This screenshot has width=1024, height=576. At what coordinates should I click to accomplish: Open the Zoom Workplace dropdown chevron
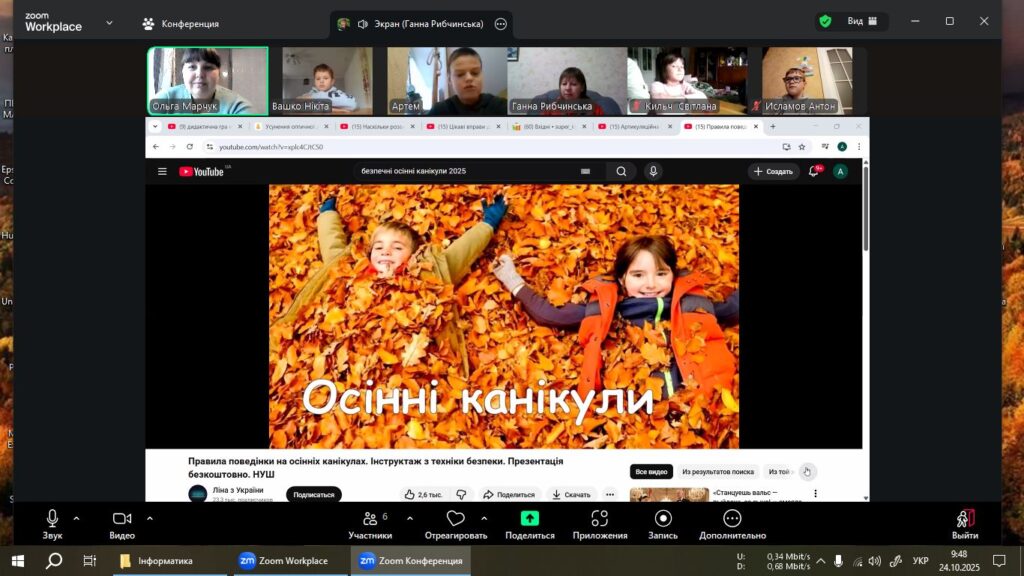[109, 22]
